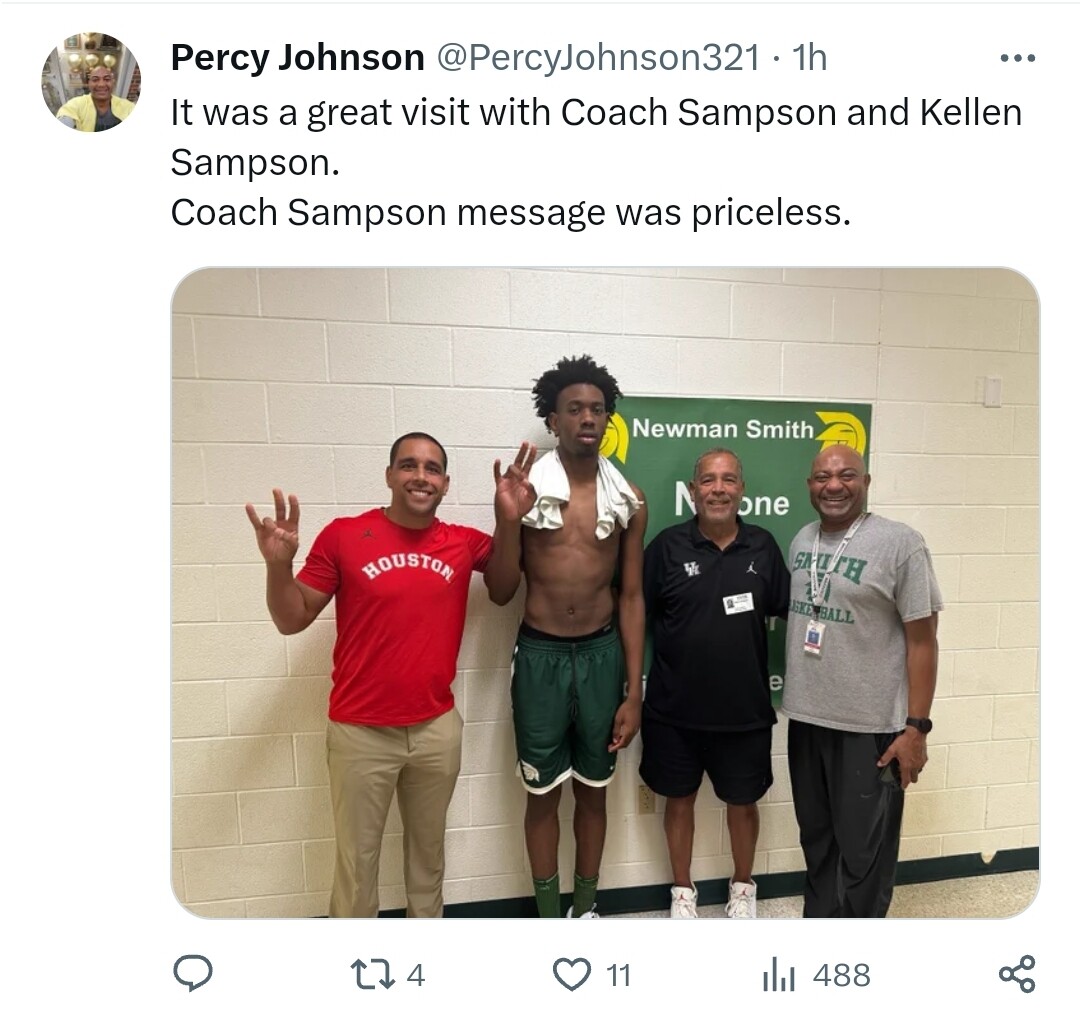Click the share icon below the photo
This screenshot has height=1023, width=1080.
(x=1017, y=974)
